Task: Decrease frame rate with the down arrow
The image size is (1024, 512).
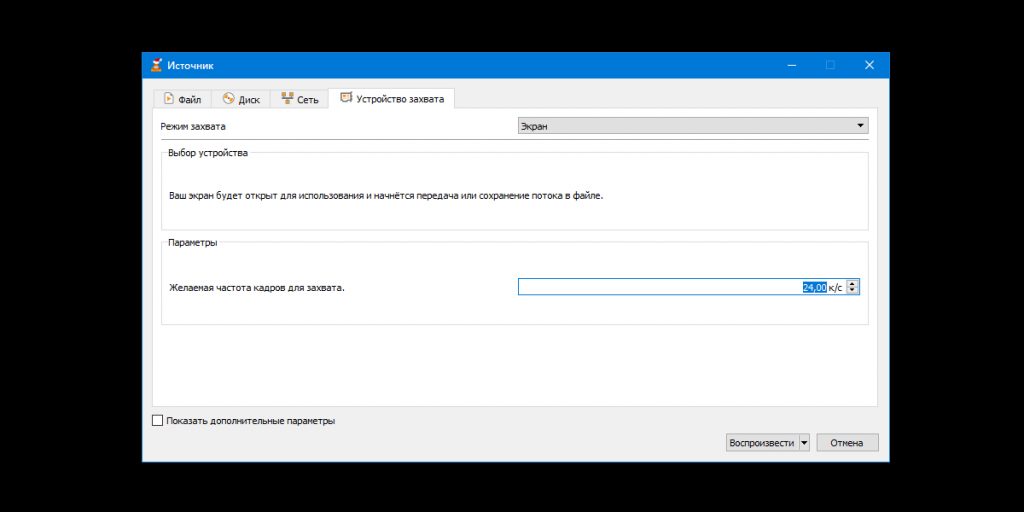Action: coord(852,291)
